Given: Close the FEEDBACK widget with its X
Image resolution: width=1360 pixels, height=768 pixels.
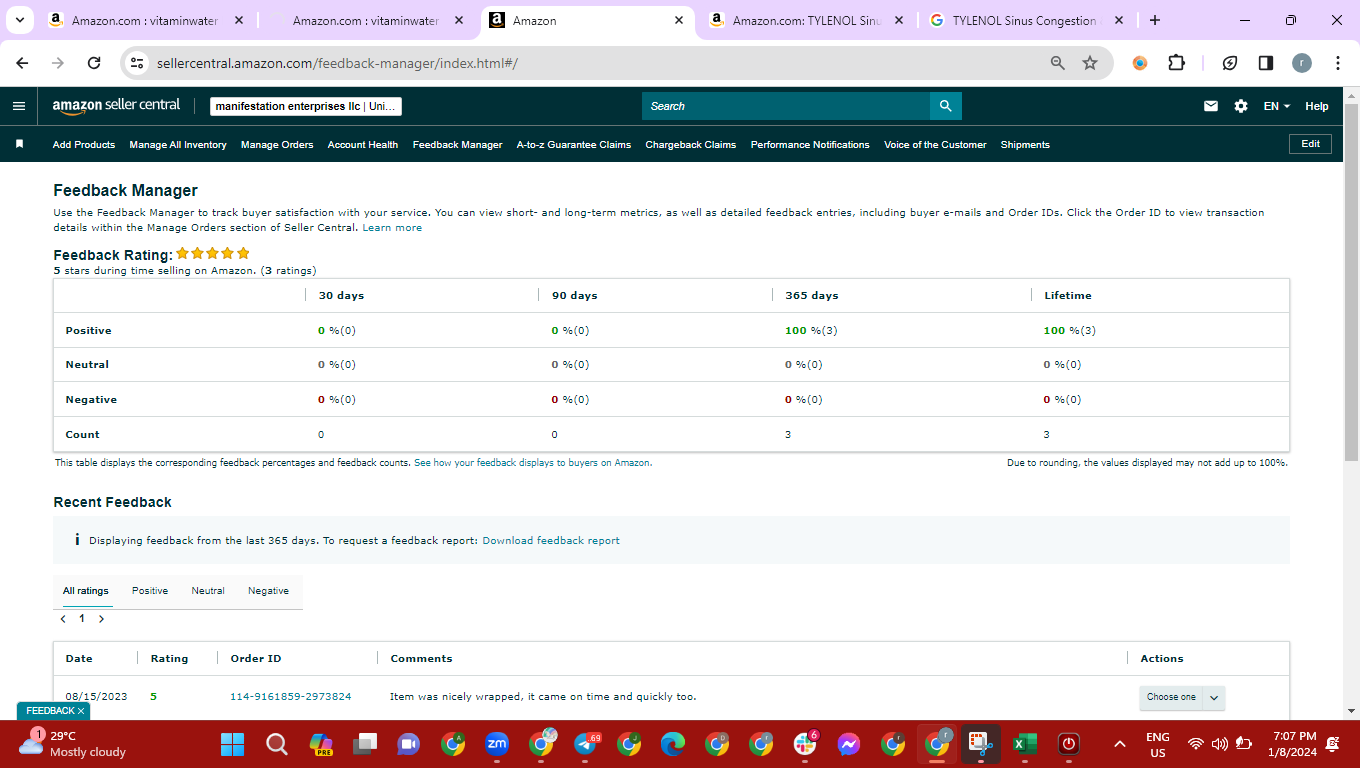Looking at the screenshot, I should 81,711.
